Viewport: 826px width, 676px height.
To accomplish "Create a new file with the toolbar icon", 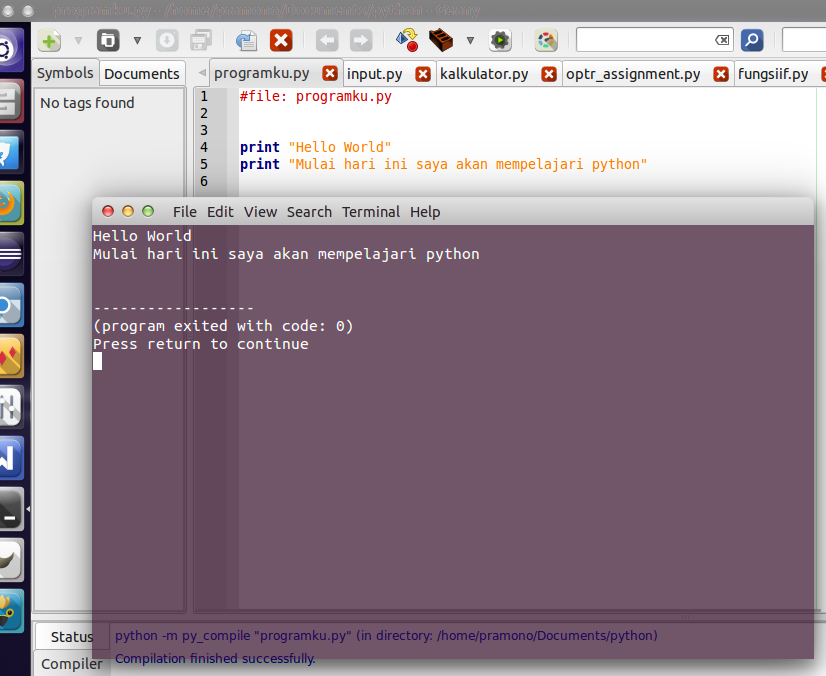I will (x=50, y=41).
